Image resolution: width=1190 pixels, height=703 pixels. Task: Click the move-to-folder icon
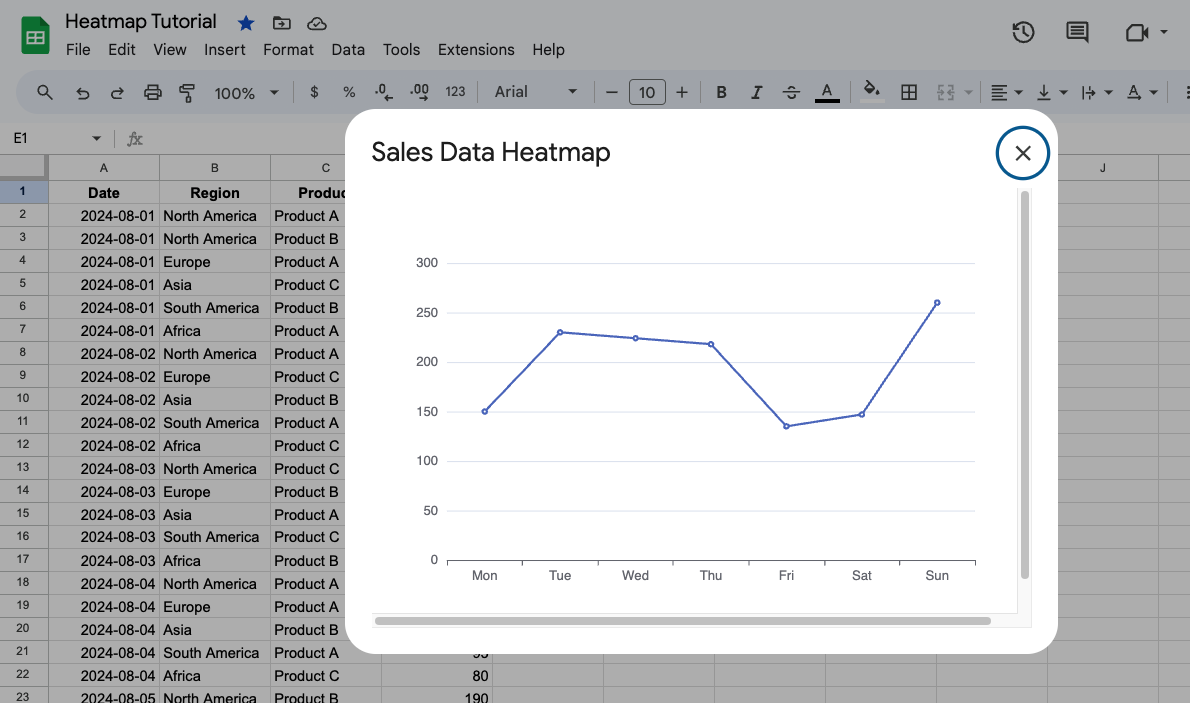pos(282,23)
